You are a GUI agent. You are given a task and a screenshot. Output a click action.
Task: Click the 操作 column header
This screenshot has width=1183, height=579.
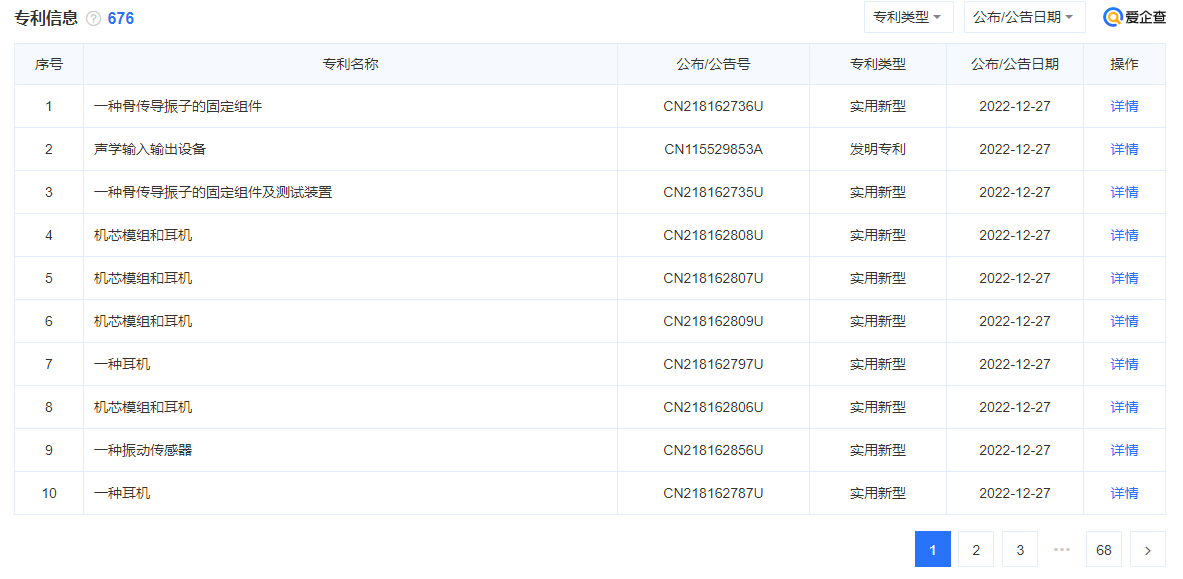[1124, 64]
